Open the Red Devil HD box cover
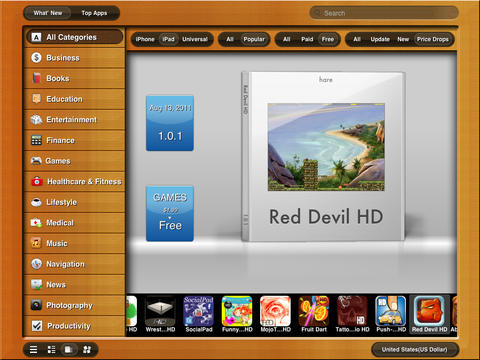Image resolution: width=480 pixels, height=360 pixels. tap(323, 156)
